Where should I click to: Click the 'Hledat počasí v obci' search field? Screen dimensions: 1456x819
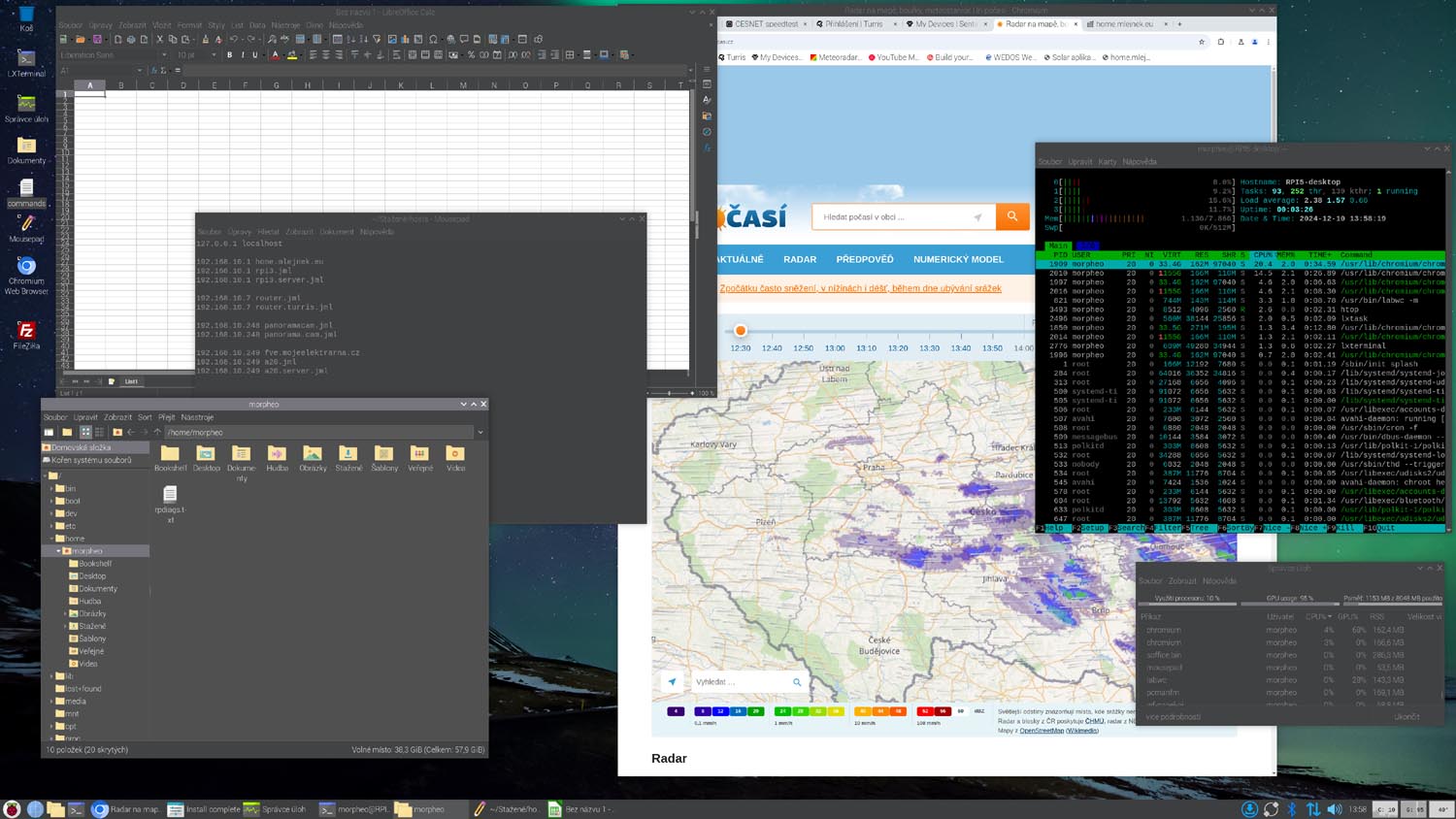[904, 216]
